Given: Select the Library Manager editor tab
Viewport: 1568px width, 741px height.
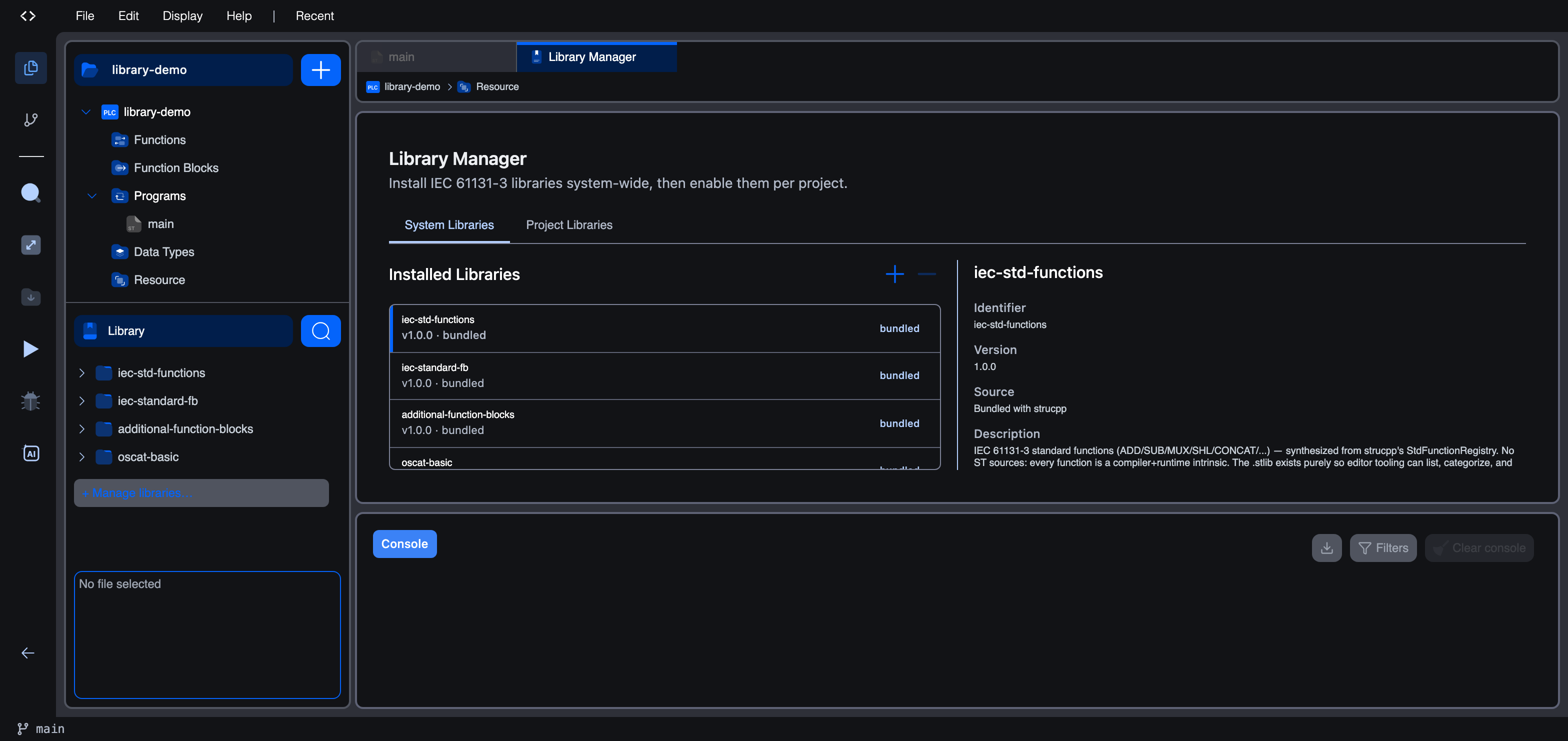Looking at the screenshot, I should click(x=596, y=56).
